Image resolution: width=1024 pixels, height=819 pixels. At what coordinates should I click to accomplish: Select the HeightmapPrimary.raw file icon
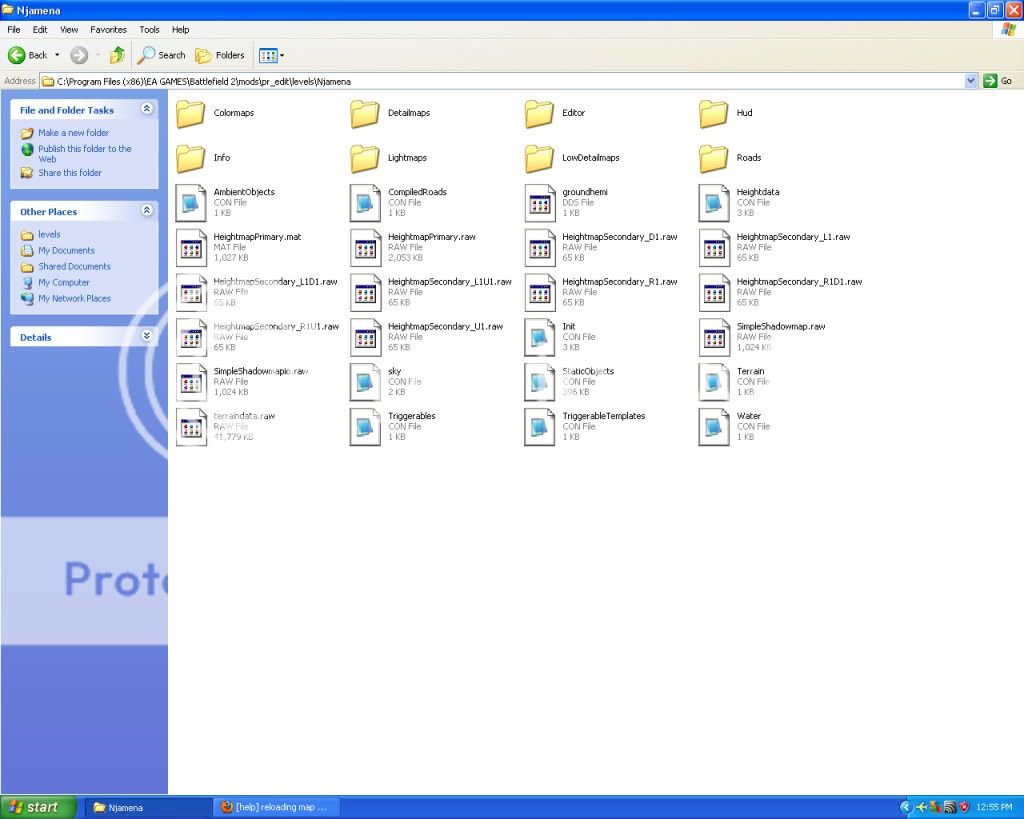point(365,247)
